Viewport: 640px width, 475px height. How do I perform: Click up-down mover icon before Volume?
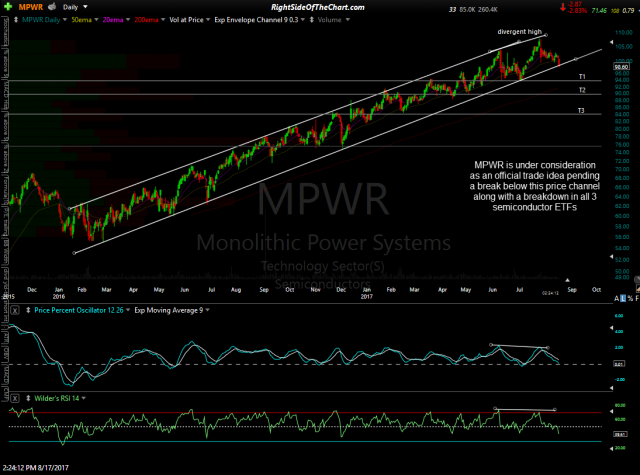click(x=312, y=20)
